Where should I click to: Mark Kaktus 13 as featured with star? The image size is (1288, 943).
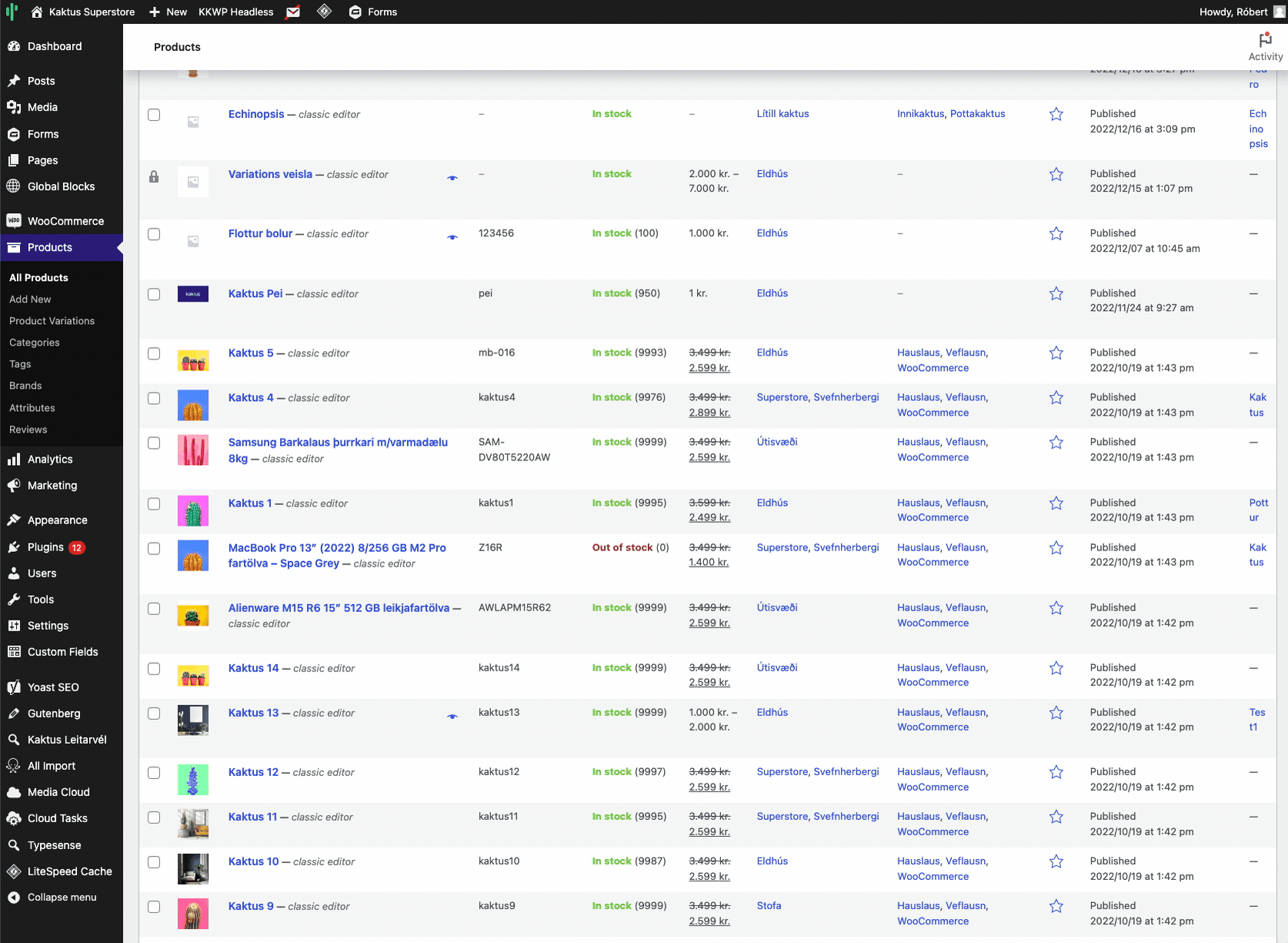point(1056,714)
